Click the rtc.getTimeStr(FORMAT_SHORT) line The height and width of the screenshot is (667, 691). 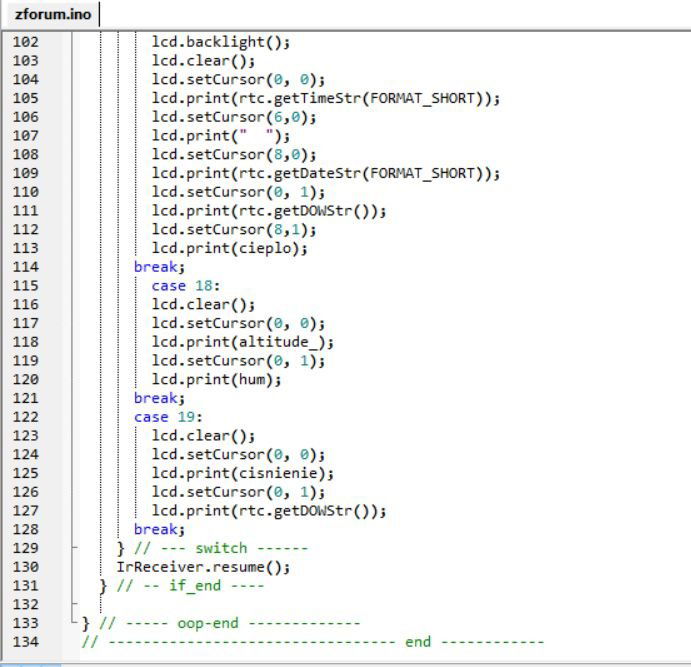325,98
